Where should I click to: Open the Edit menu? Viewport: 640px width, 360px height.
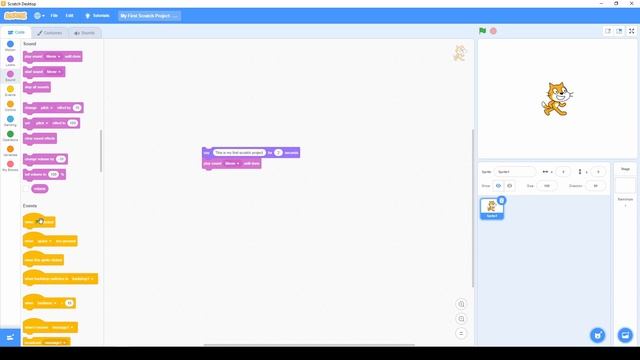point(70,16)
